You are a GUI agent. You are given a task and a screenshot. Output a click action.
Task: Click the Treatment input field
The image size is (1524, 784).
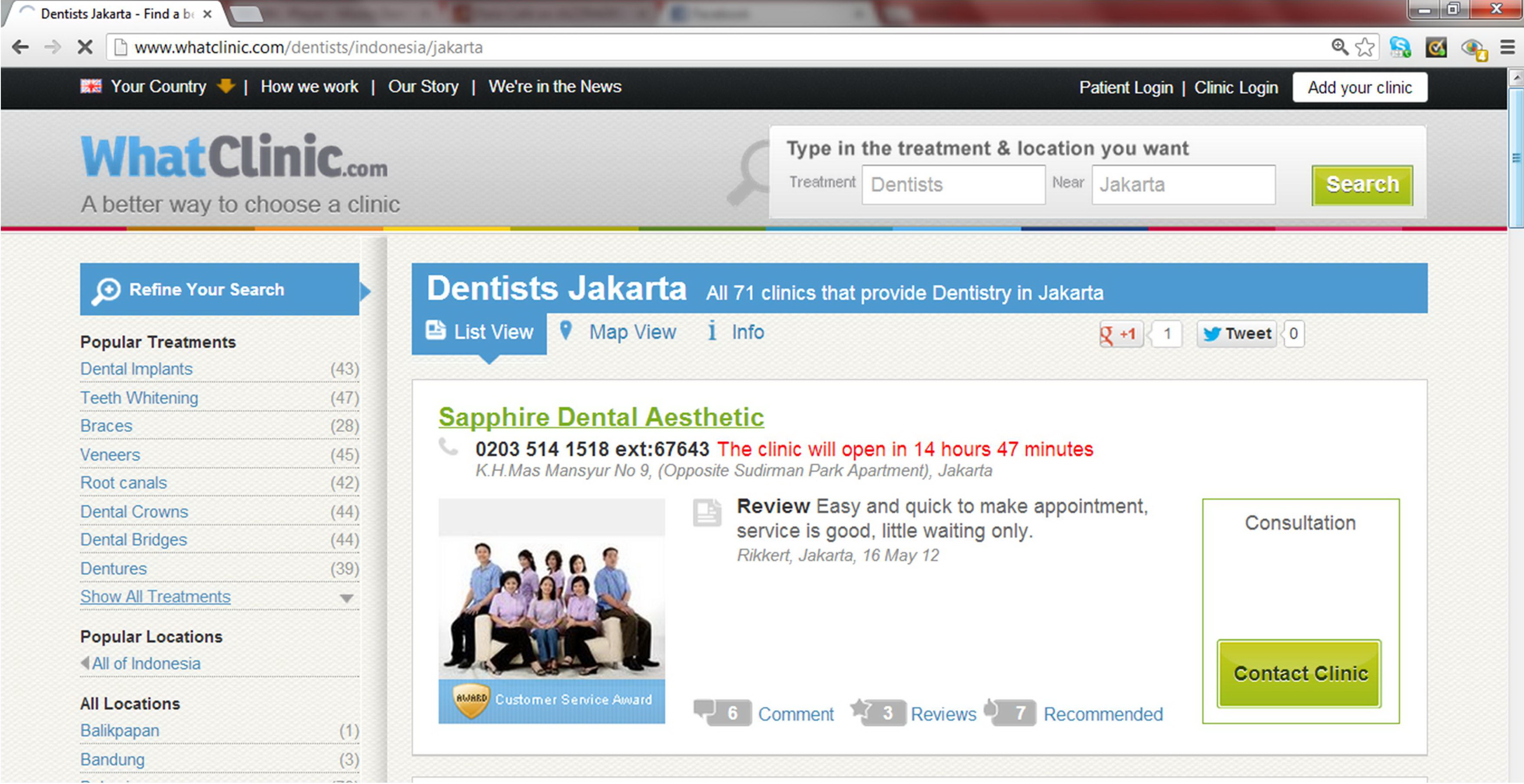click(x=954, y=185)
